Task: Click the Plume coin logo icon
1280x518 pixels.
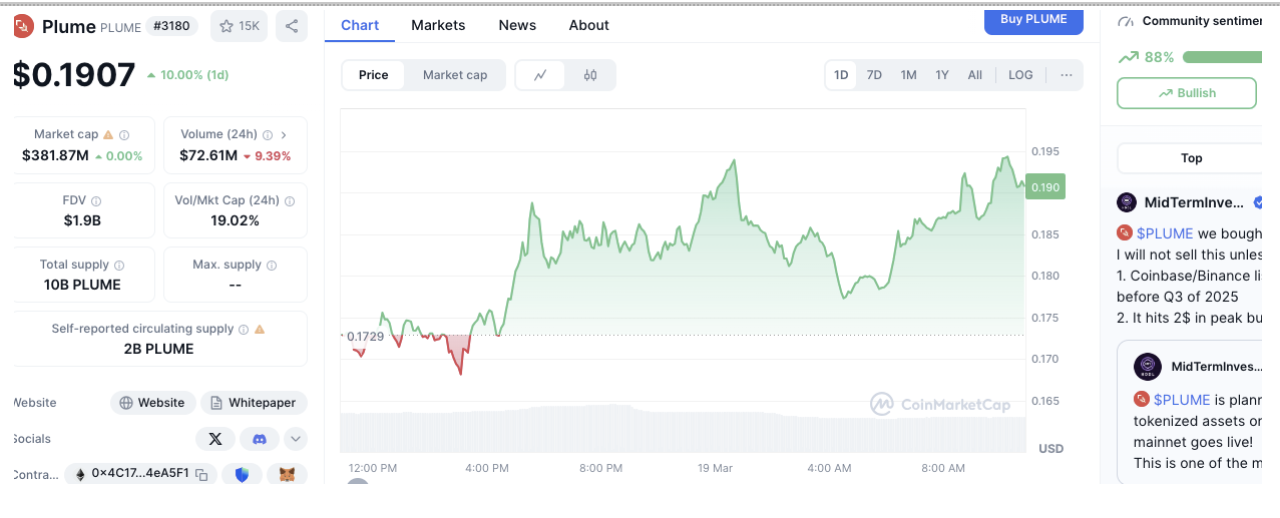Action: (24, 26)
